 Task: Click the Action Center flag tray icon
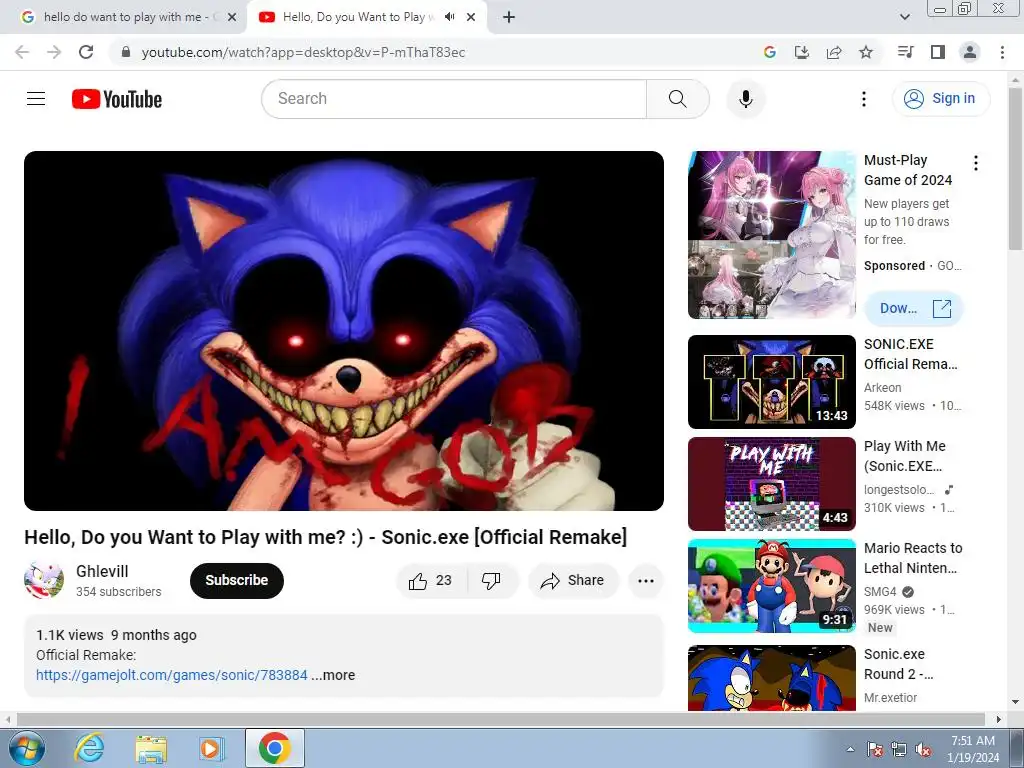[x=874, y=750]
